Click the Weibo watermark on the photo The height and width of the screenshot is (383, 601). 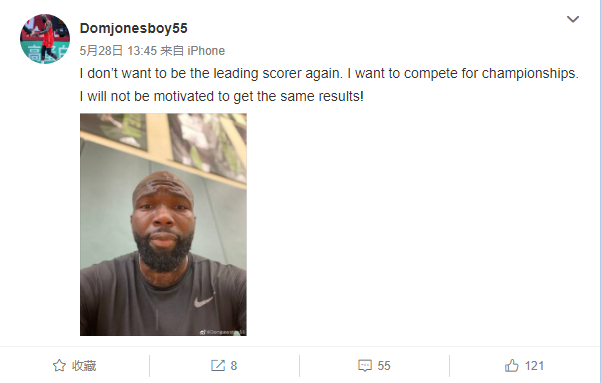point(223,332)
